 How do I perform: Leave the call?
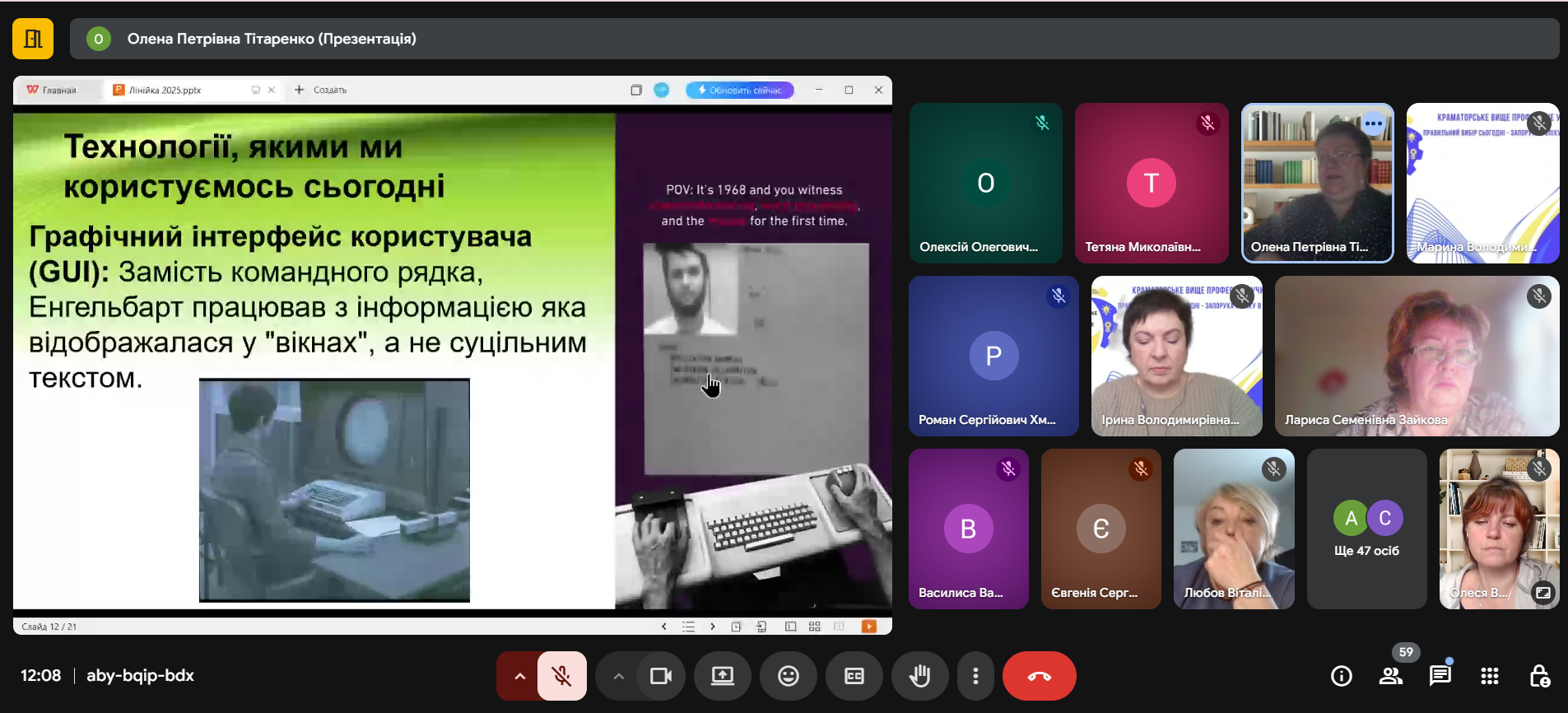point(1039,676)
